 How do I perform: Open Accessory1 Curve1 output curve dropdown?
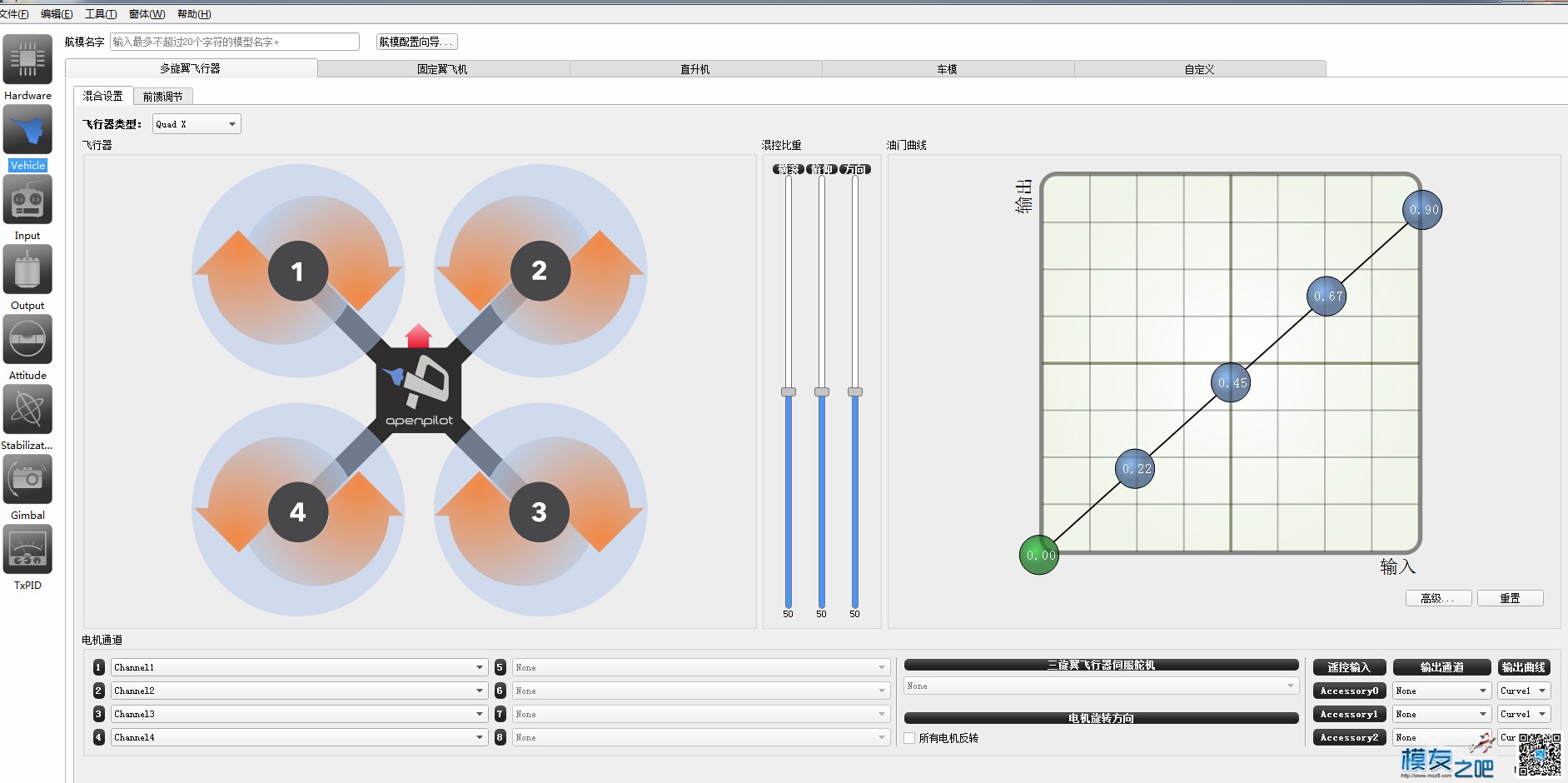click(x=1524, y=714)
